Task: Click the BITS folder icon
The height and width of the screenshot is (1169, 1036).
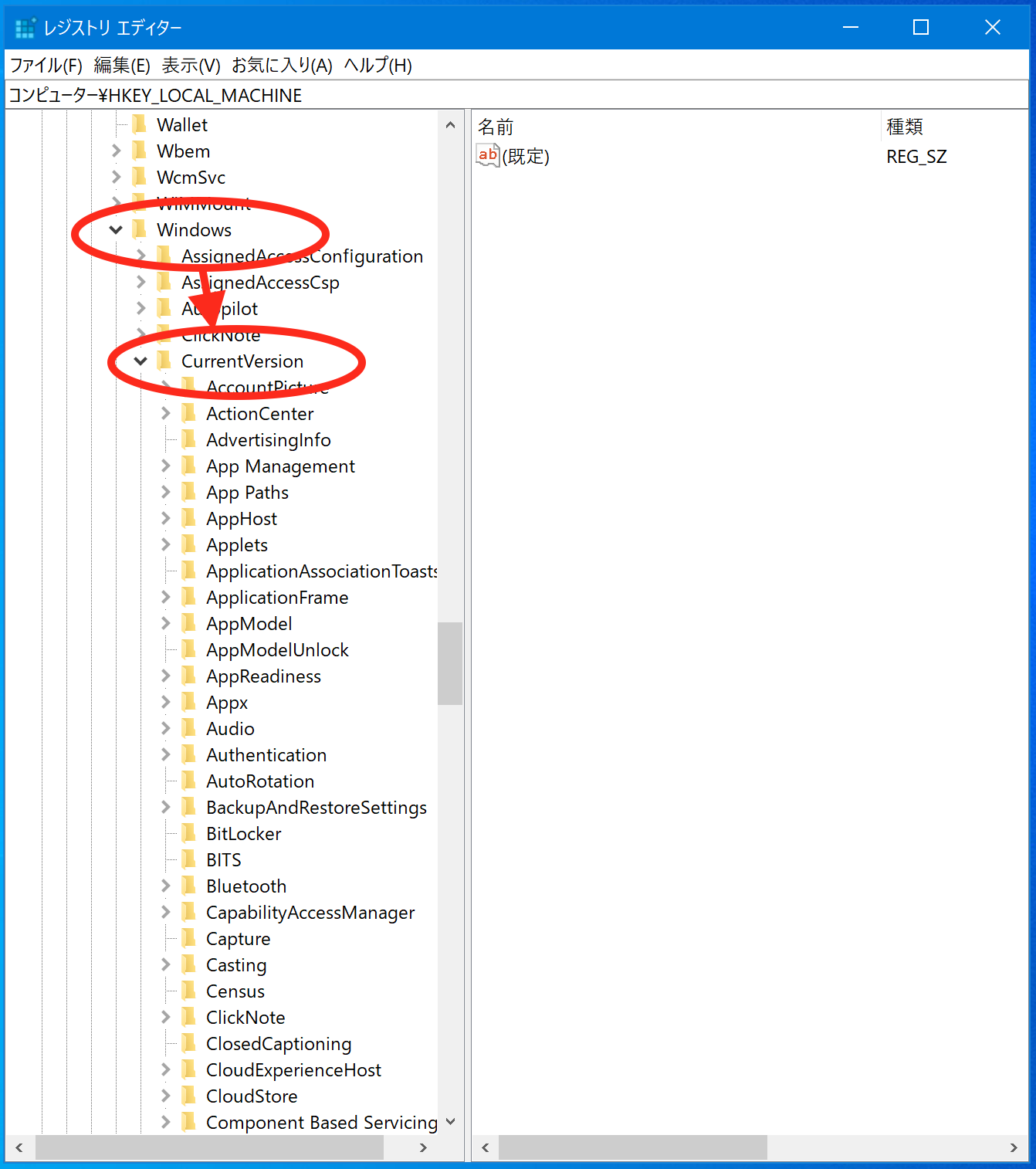Action: 189,859
